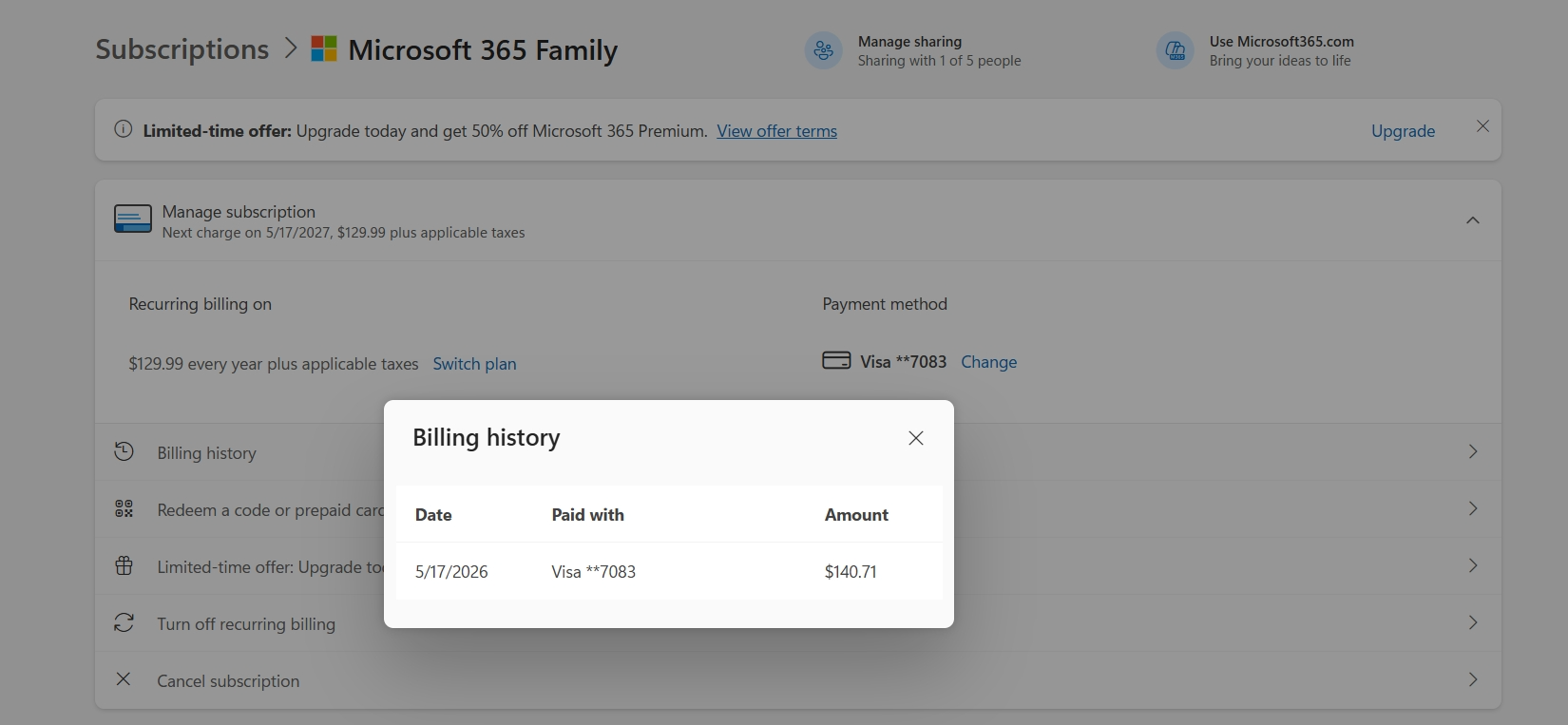This screenshot has width=1568, height=725.
Task: Click the Redeem code QR icon
Action: pos(124,508)
